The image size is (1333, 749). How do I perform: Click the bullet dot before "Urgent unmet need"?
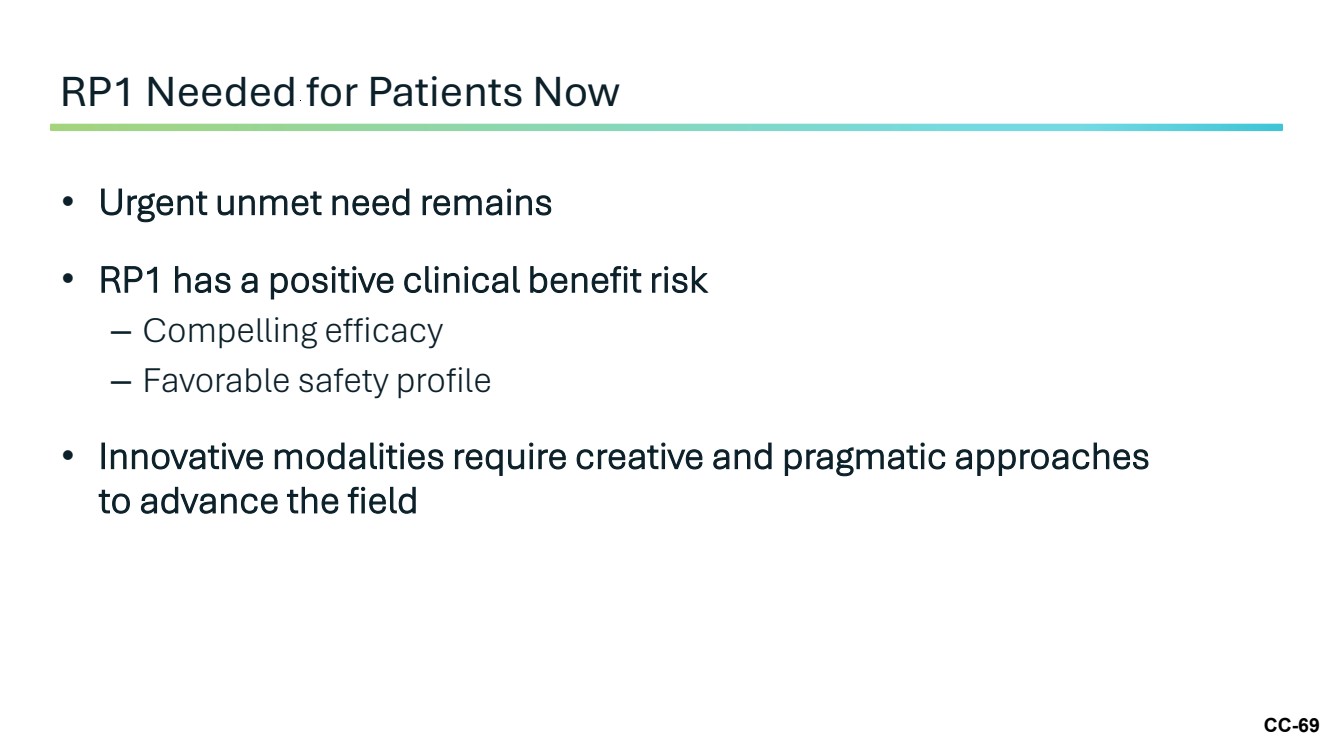(68, 203)
